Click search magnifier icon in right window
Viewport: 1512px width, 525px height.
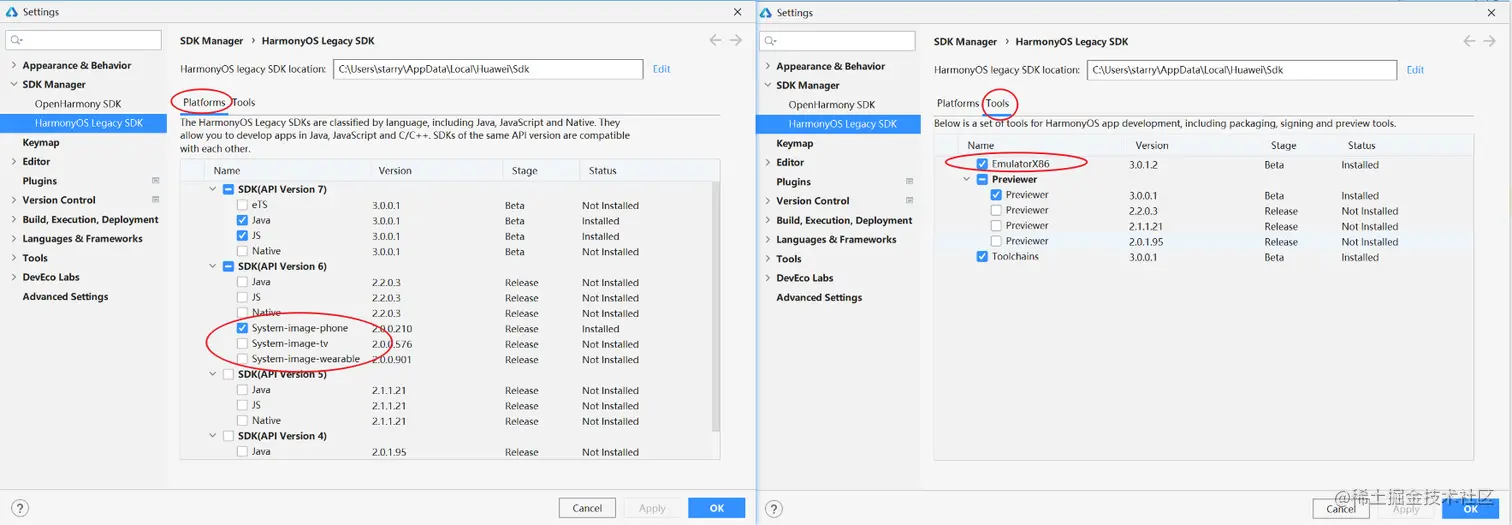point(771,41)
